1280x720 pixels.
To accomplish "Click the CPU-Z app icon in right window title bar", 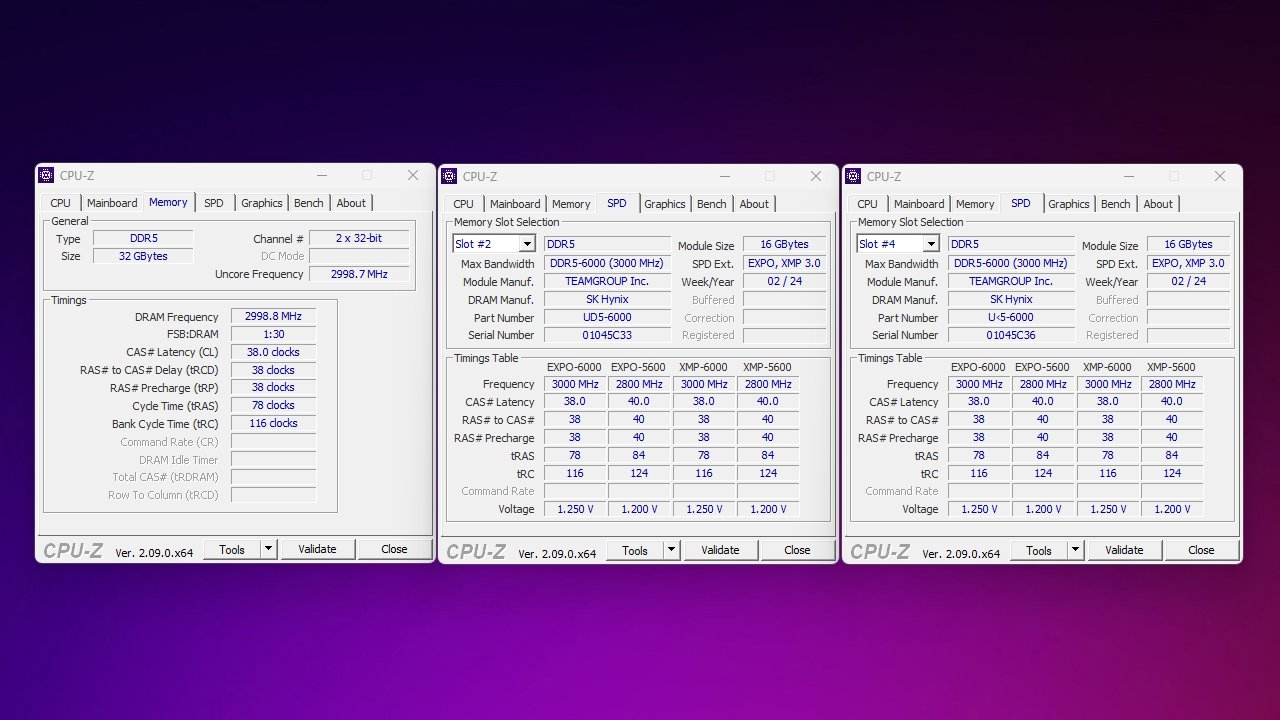I will tap(853, 176).
